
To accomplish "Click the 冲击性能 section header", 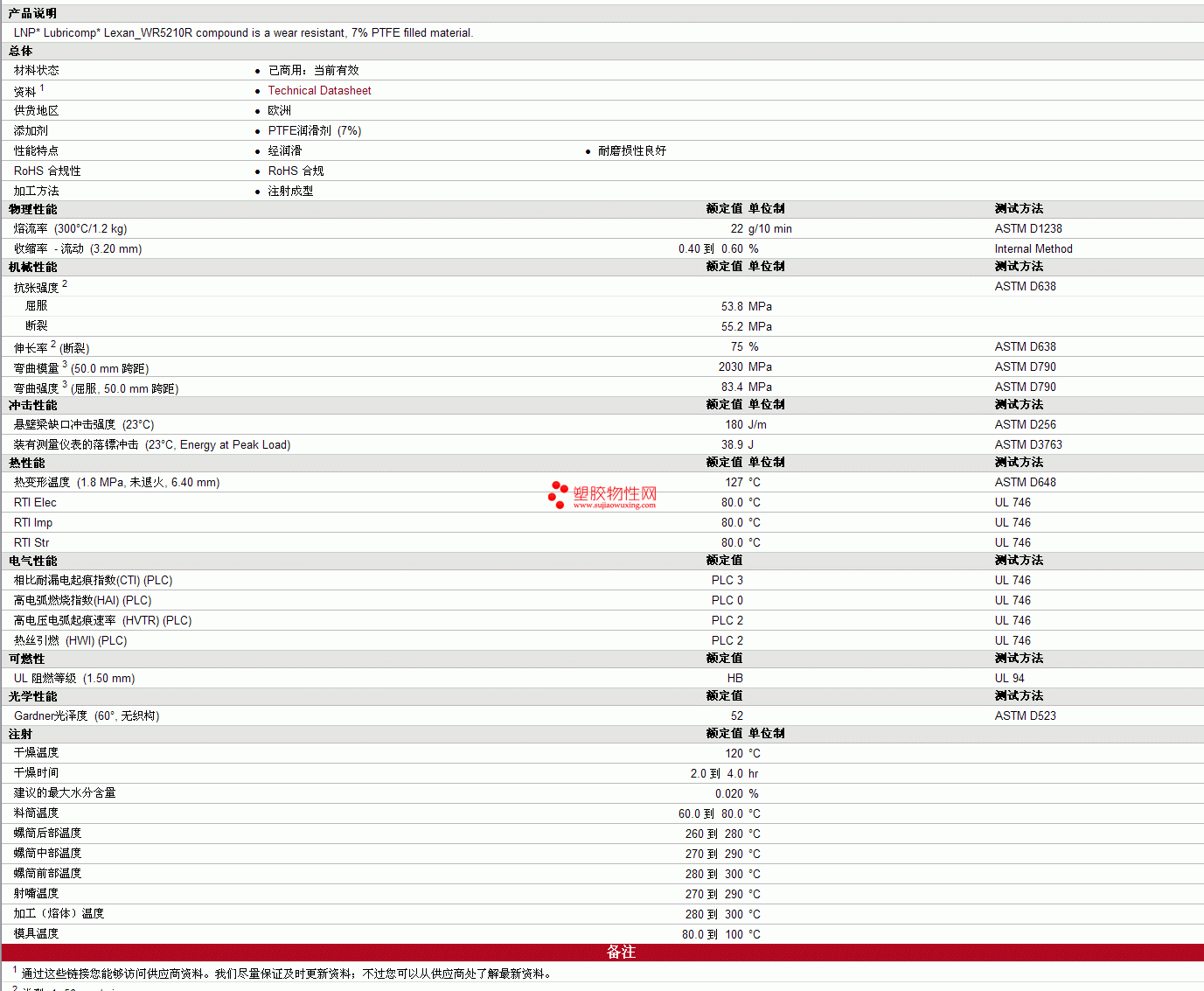I will tap(32, 405).
